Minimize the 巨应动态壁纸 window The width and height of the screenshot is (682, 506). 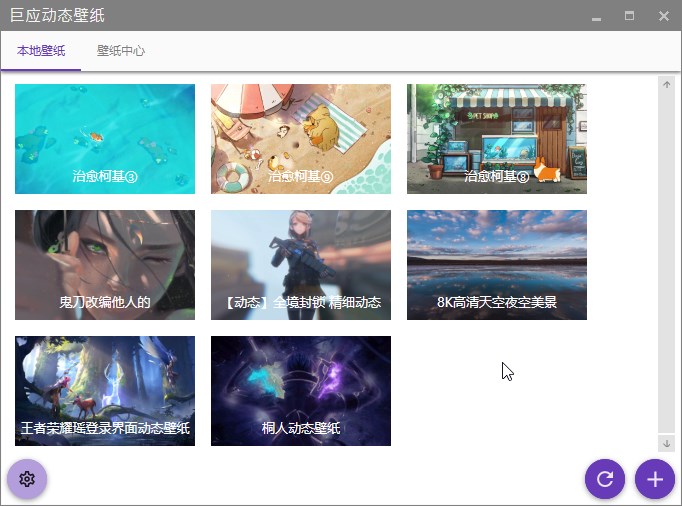tap(596, 17)
